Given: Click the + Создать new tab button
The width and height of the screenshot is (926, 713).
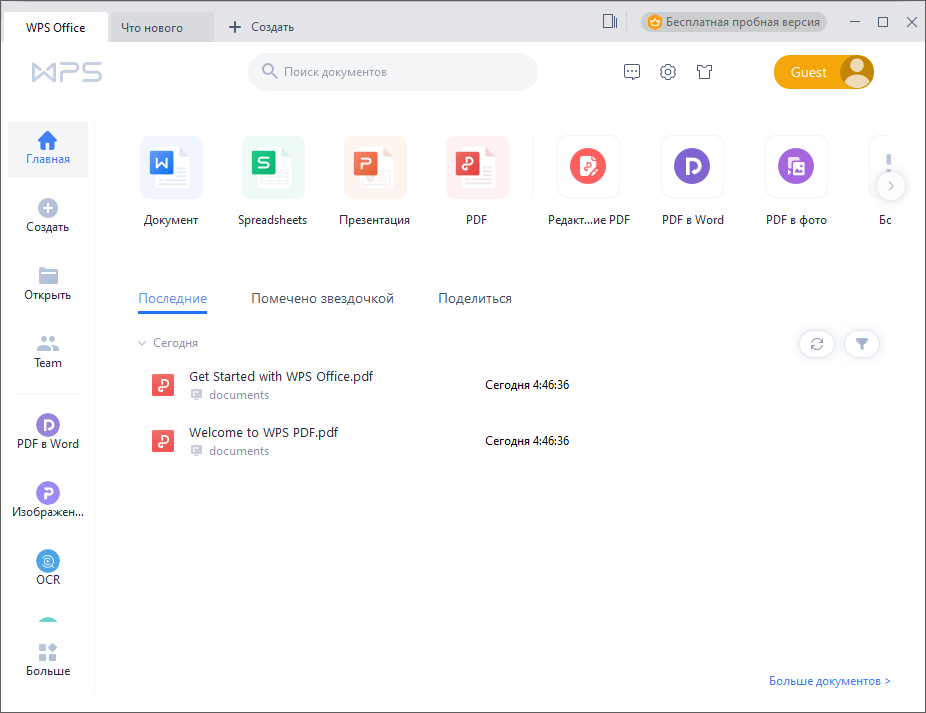Looking at the screenshot, I should point(261,27).
